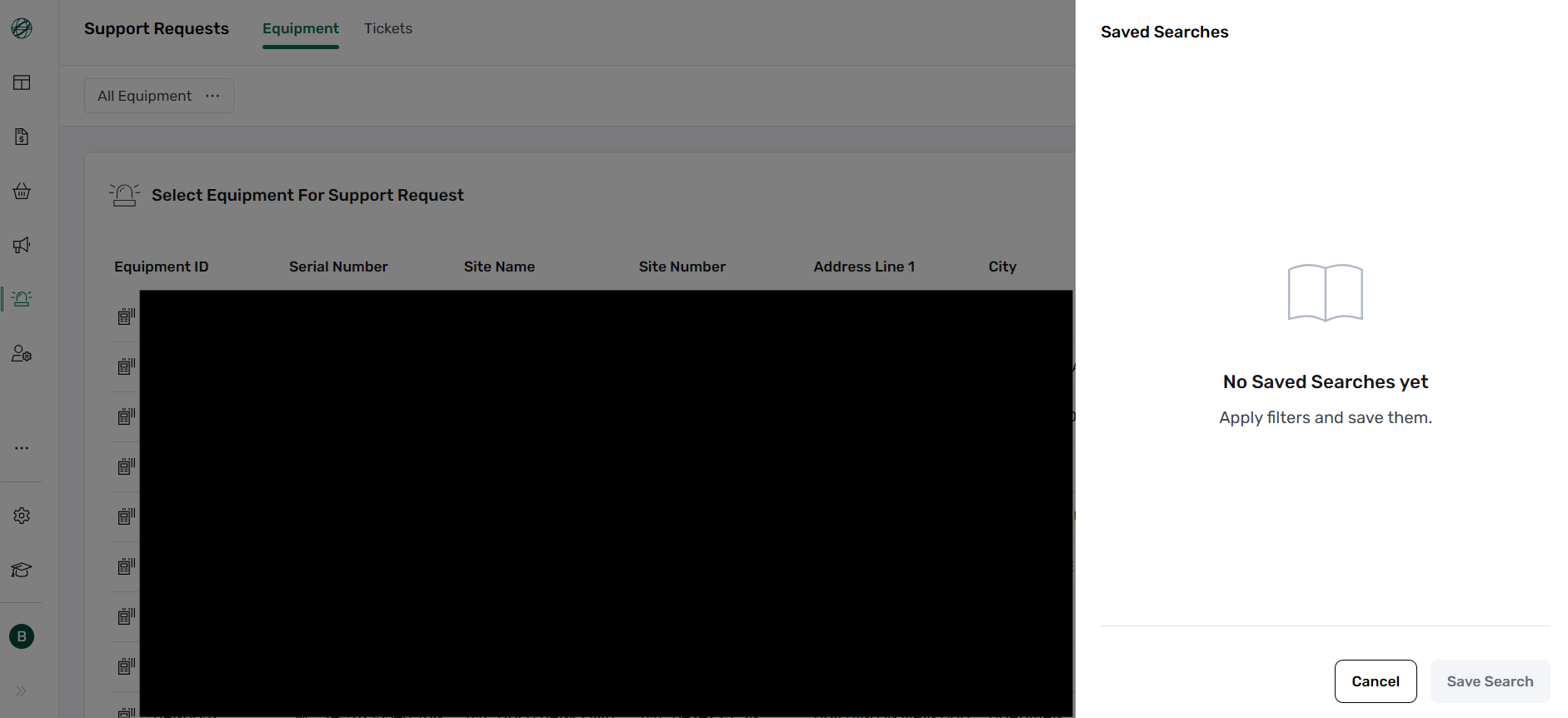
Task: Open the shopping basket icon in sidebar
Action: coord(22,191)
